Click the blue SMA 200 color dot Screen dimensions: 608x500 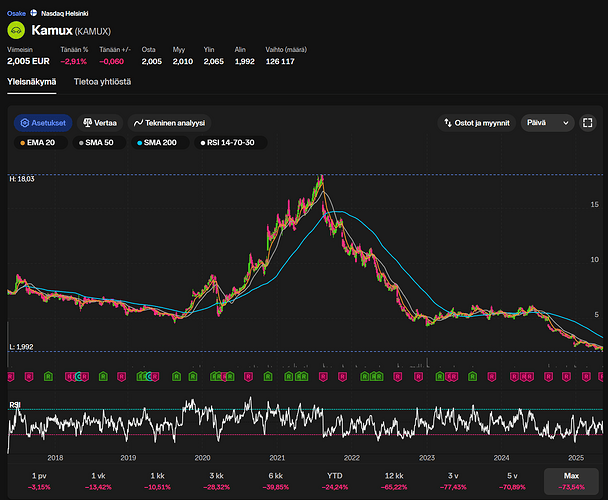139,143
